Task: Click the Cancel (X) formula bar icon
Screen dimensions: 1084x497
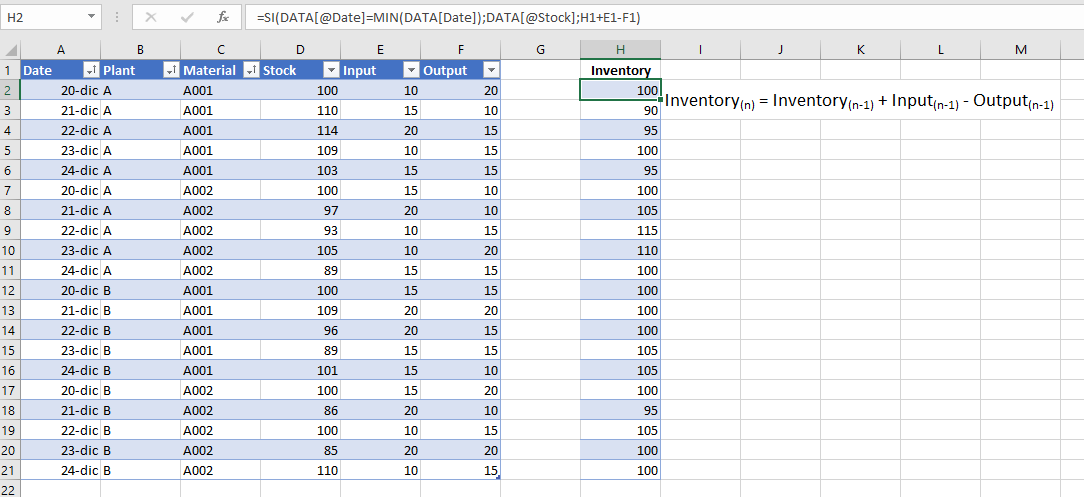Action: 150,17
